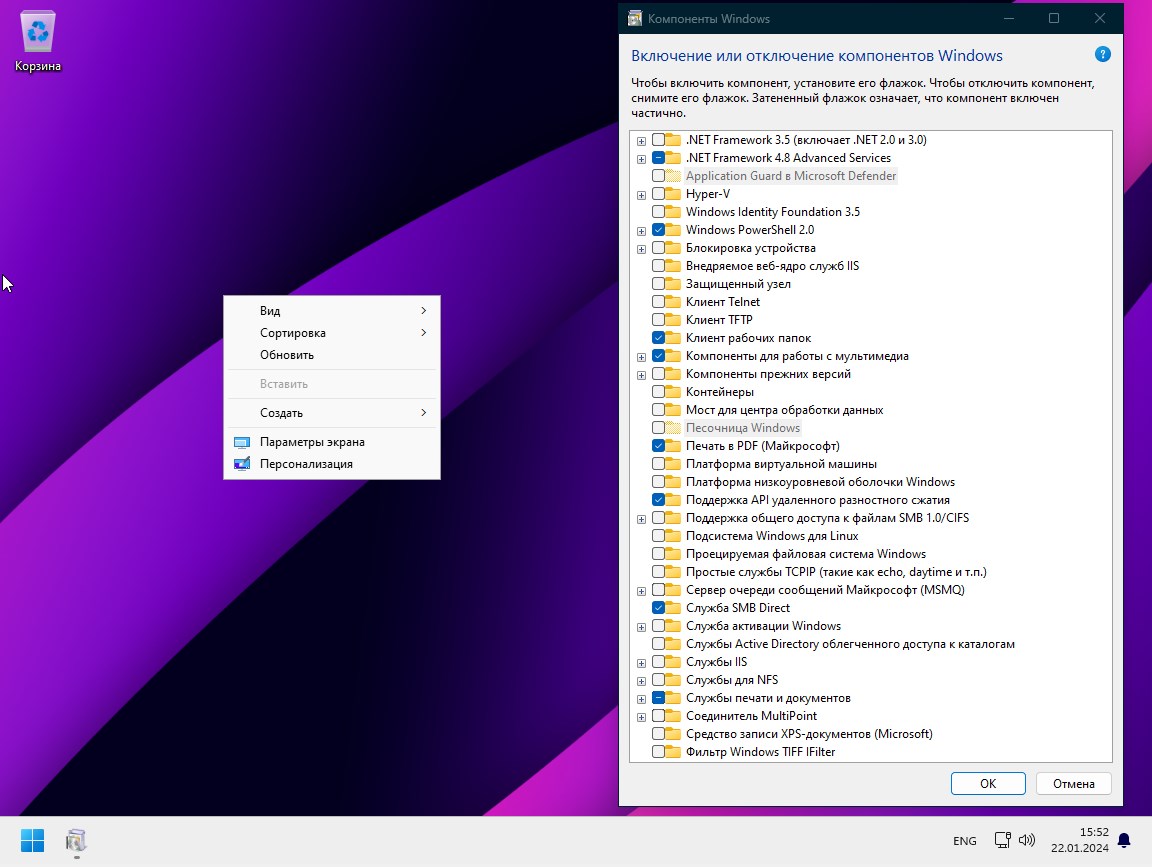Click folder icon beside Клиент Telnet

673,302
